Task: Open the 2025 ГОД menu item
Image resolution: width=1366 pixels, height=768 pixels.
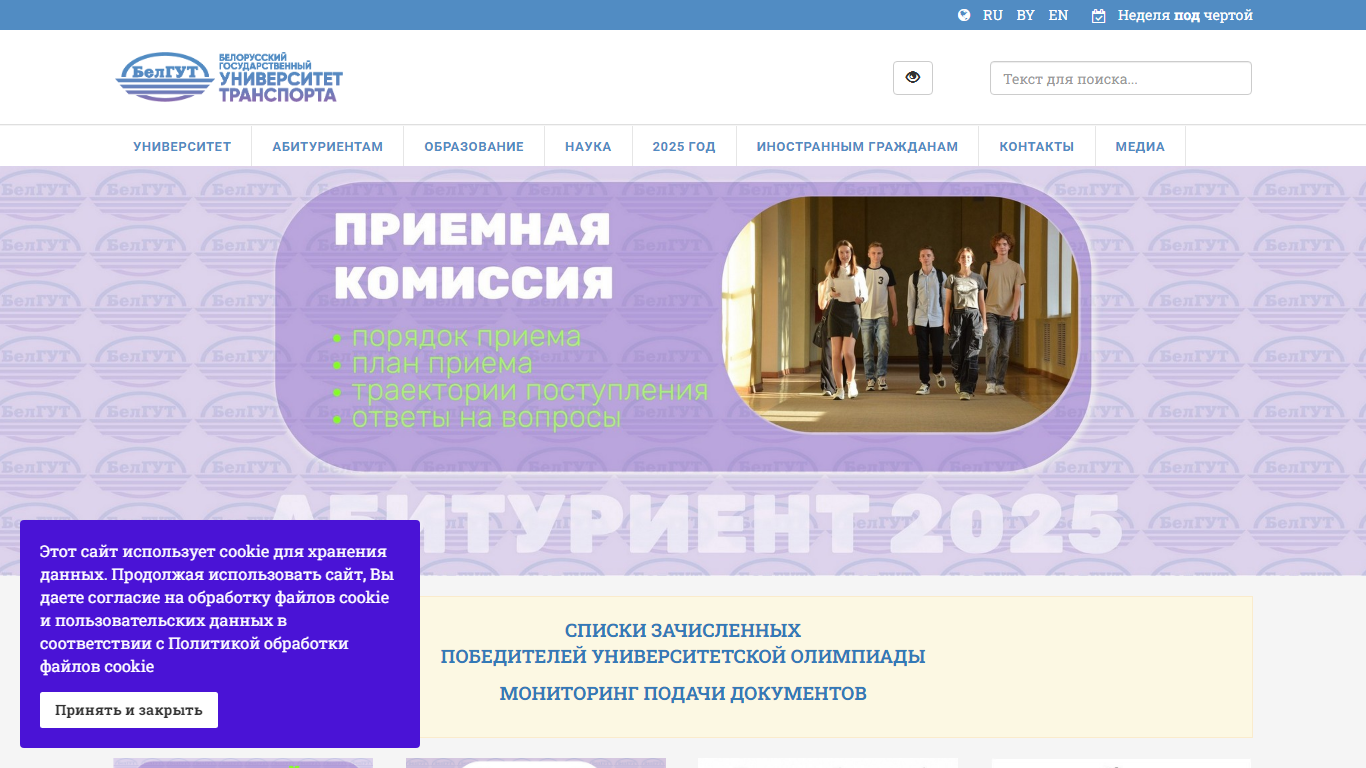Action: pos(684,146)
